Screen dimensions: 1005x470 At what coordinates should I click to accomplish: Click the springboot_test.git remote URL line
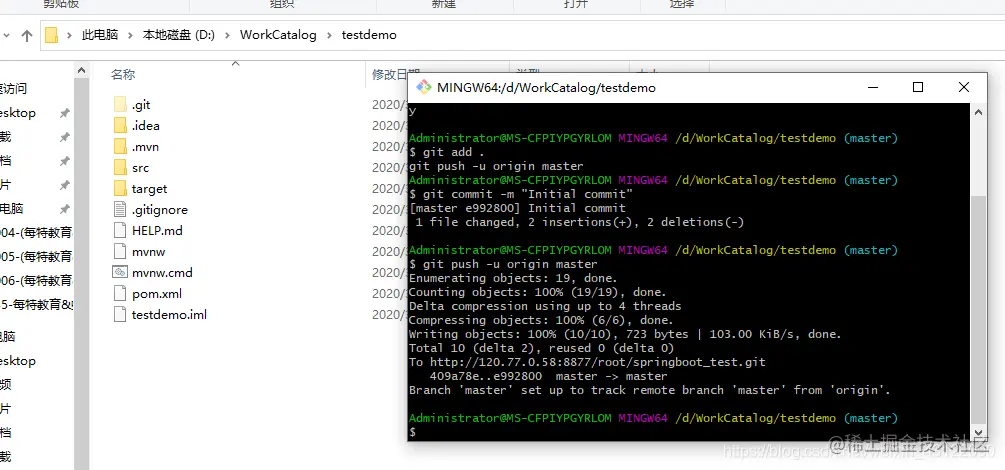pos(587,362)
